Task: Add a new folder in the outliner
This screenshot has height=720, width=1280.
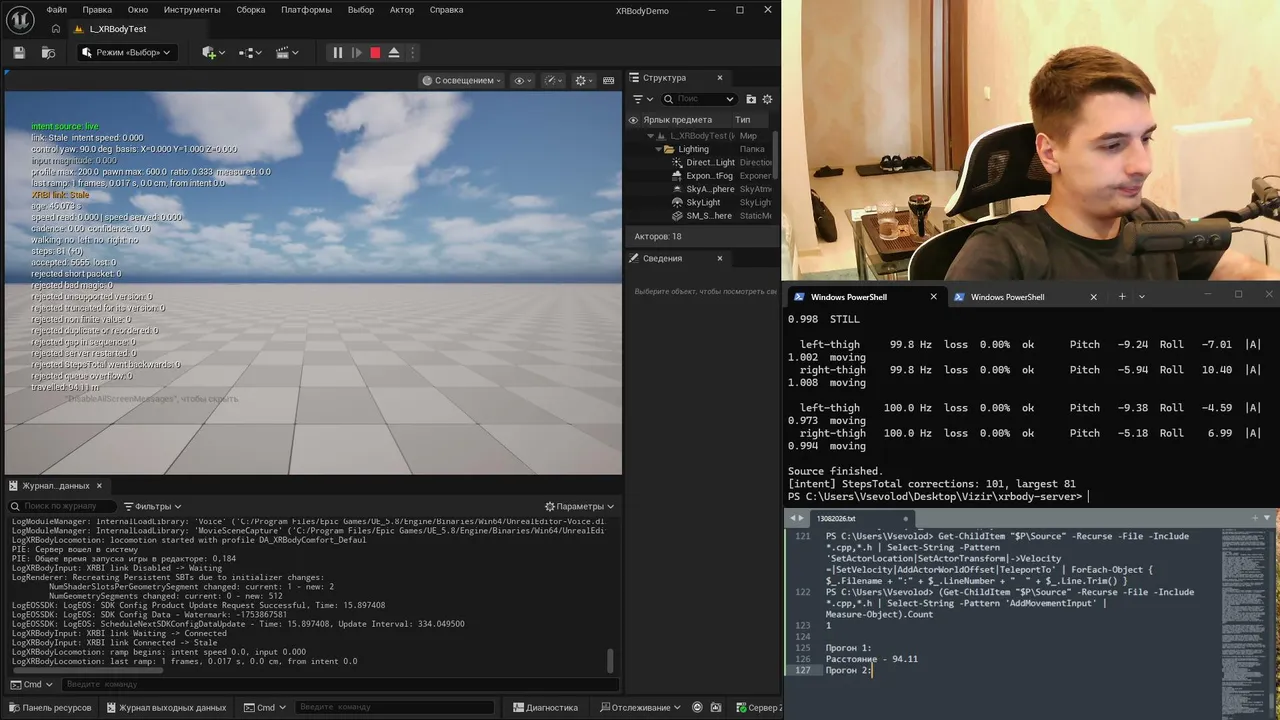Action: point(751,99)
